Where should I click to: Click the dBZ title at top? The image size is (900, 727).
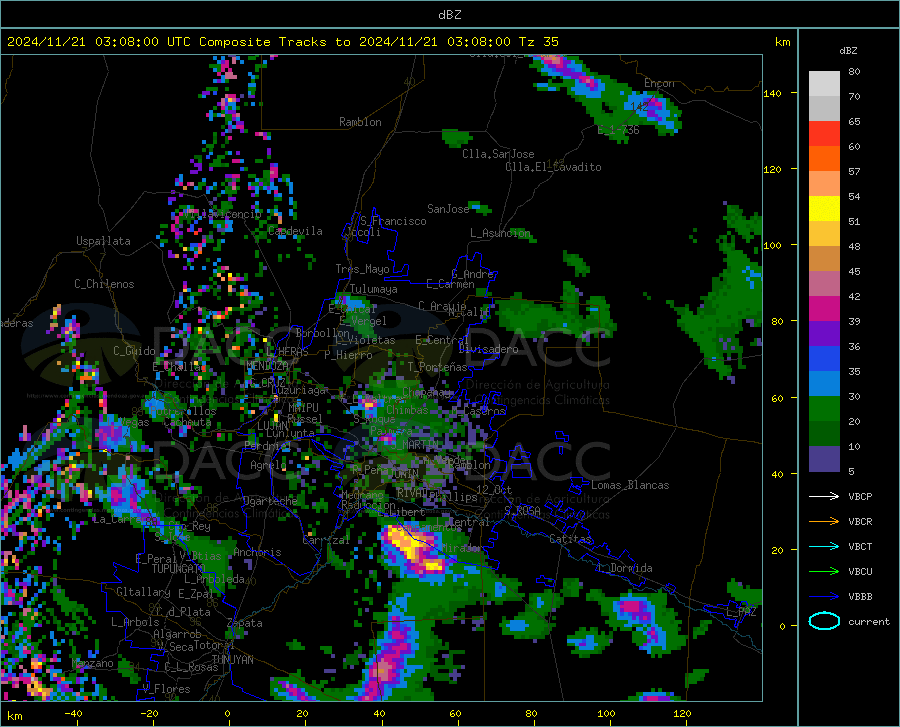(449, 15)
